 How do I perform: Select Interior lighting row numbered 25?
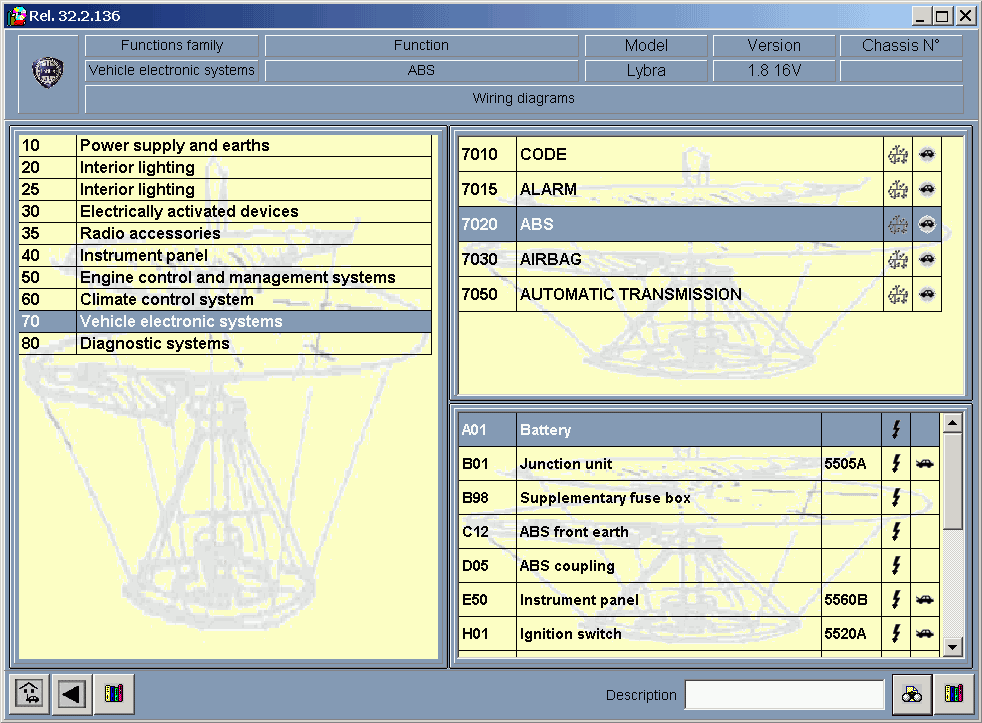click(x=225, y=189)
